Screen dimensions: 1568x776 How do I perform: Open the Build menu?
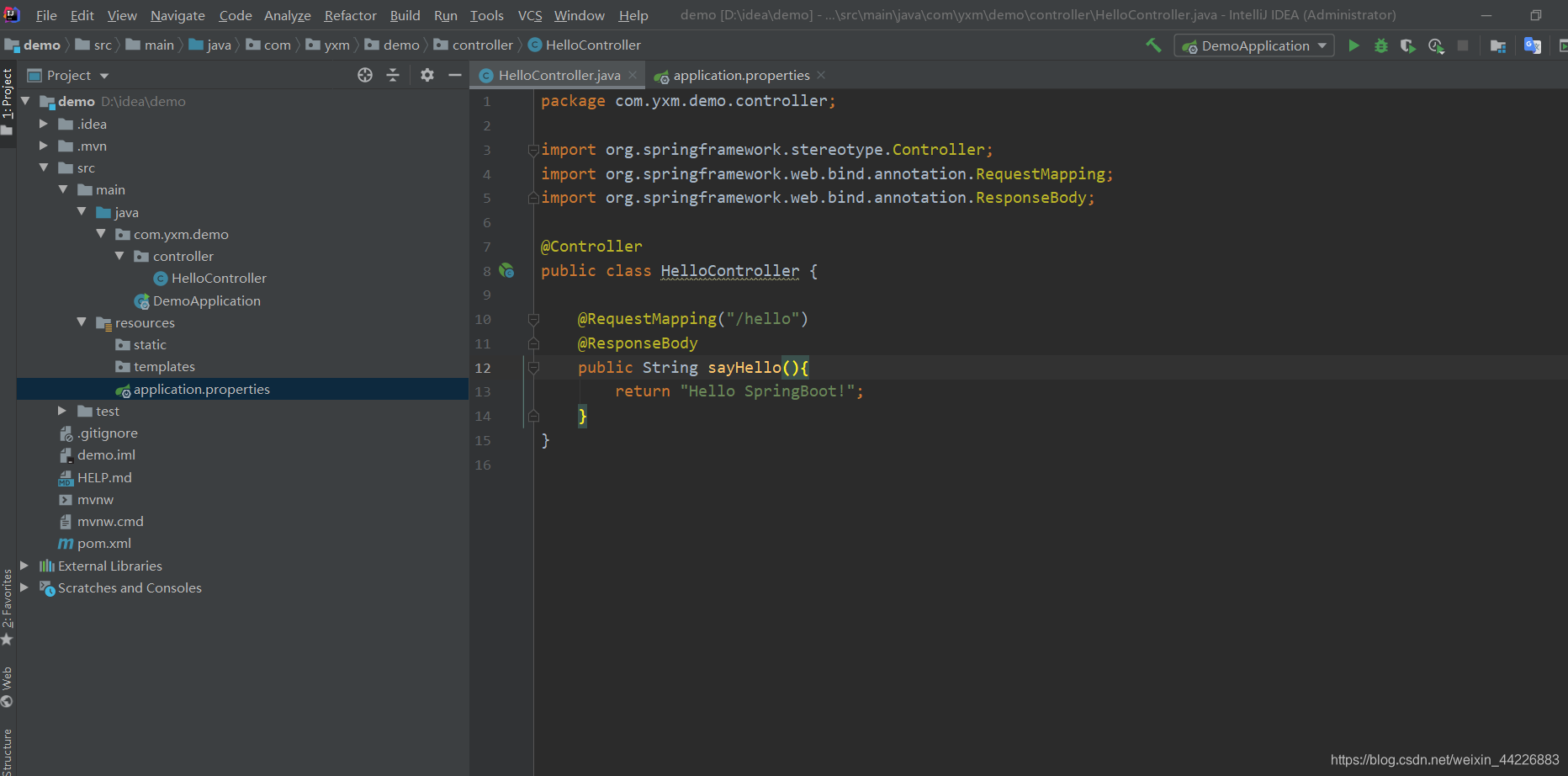(405, 15)
